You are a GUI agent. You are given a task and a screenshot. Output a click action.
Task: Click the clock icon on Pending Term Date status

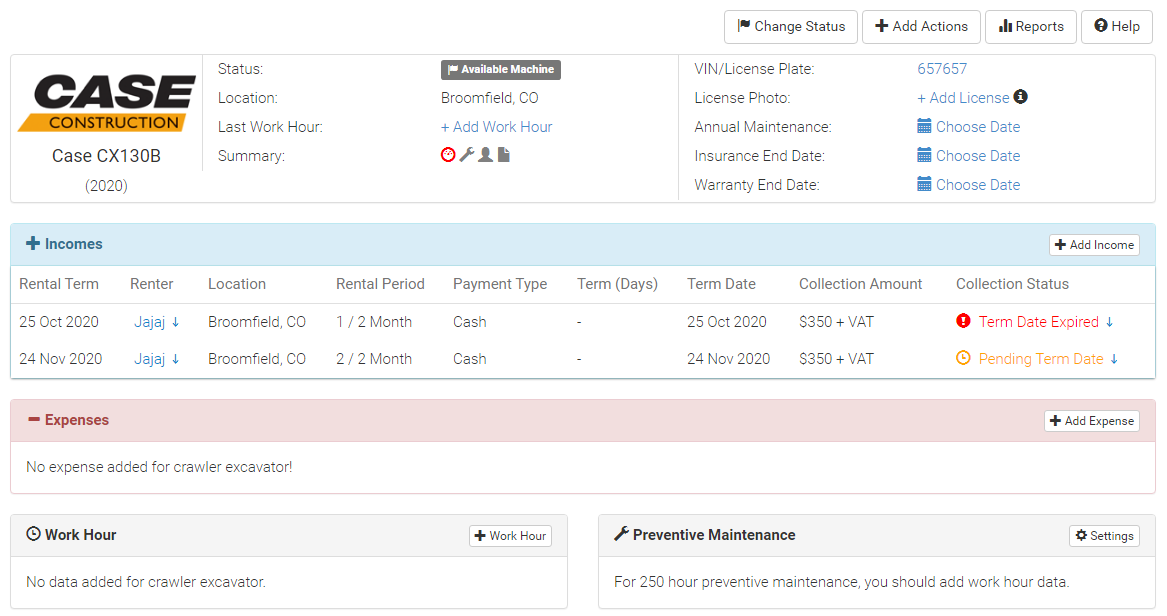[962, 358]
